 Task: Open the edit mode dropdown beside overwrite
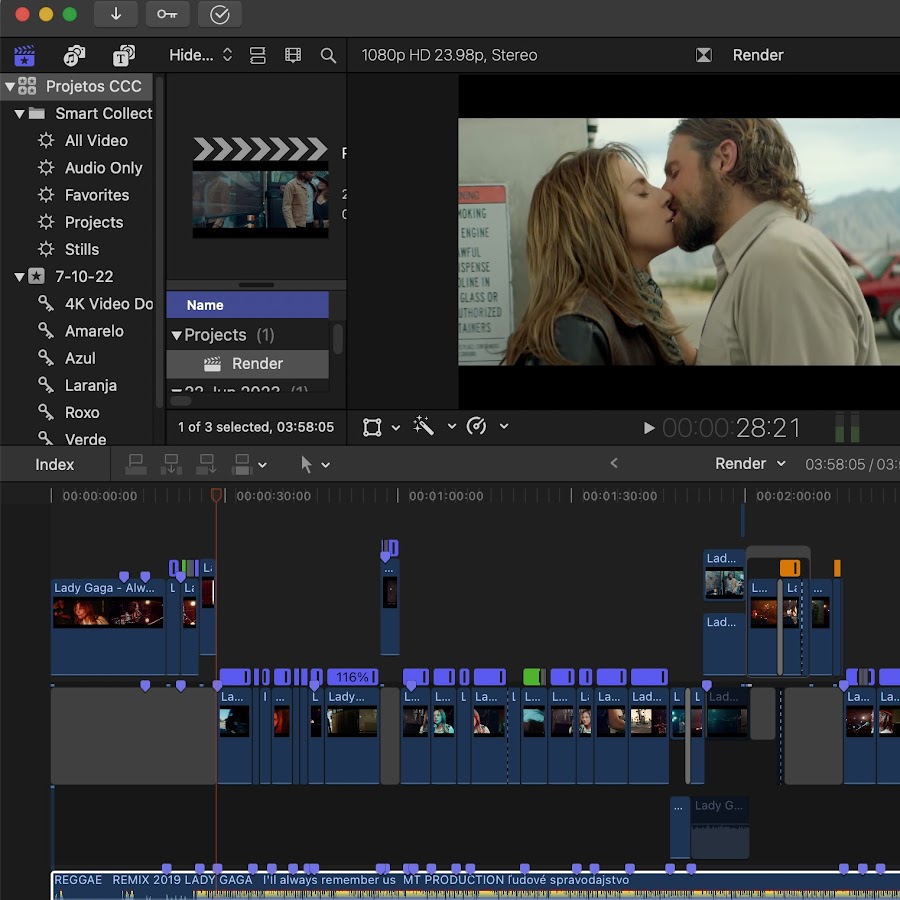[262, 465]
